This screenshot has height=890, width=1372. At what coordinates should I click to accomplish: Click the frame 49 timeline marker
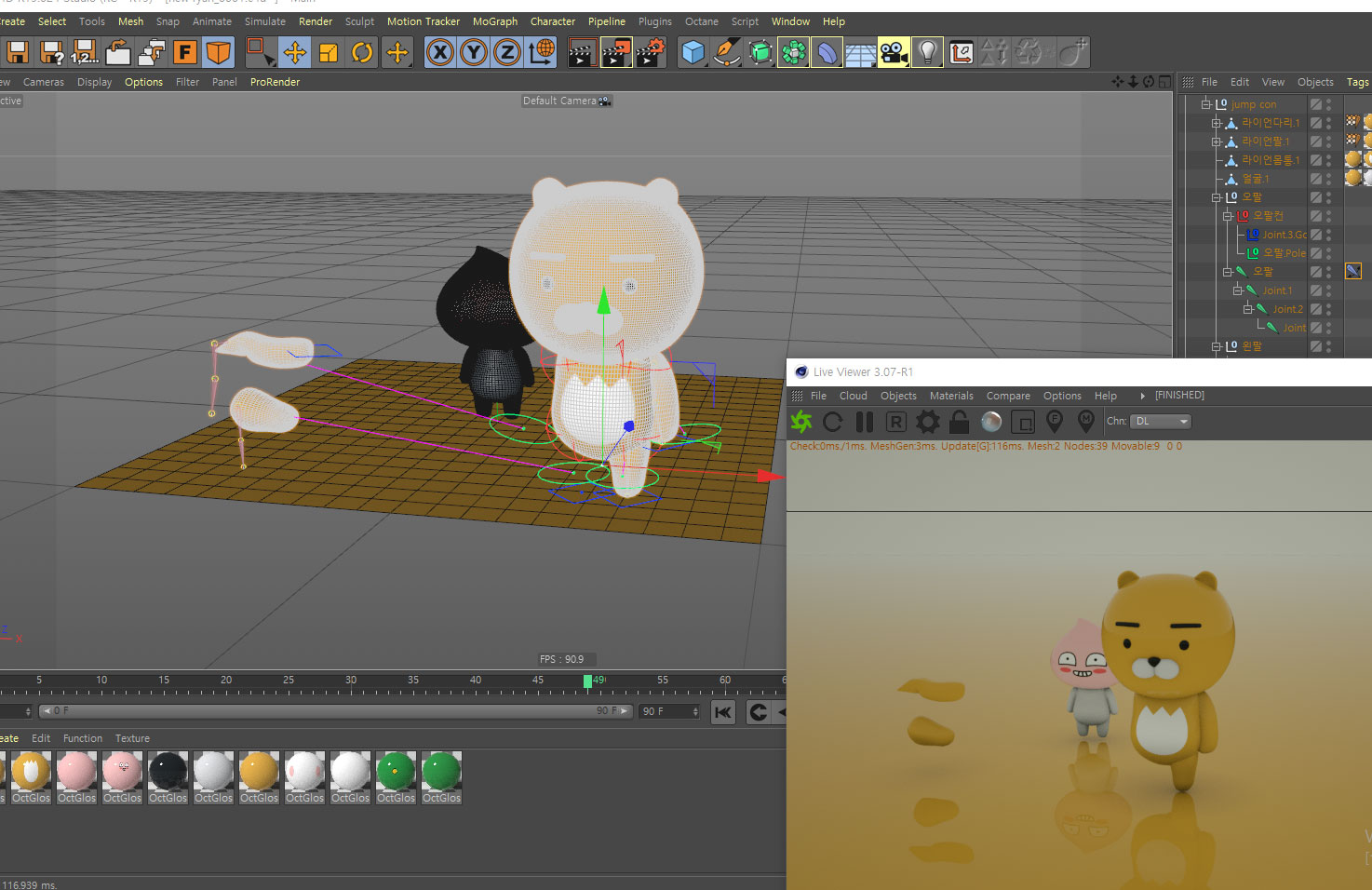[x=588, y=681]
